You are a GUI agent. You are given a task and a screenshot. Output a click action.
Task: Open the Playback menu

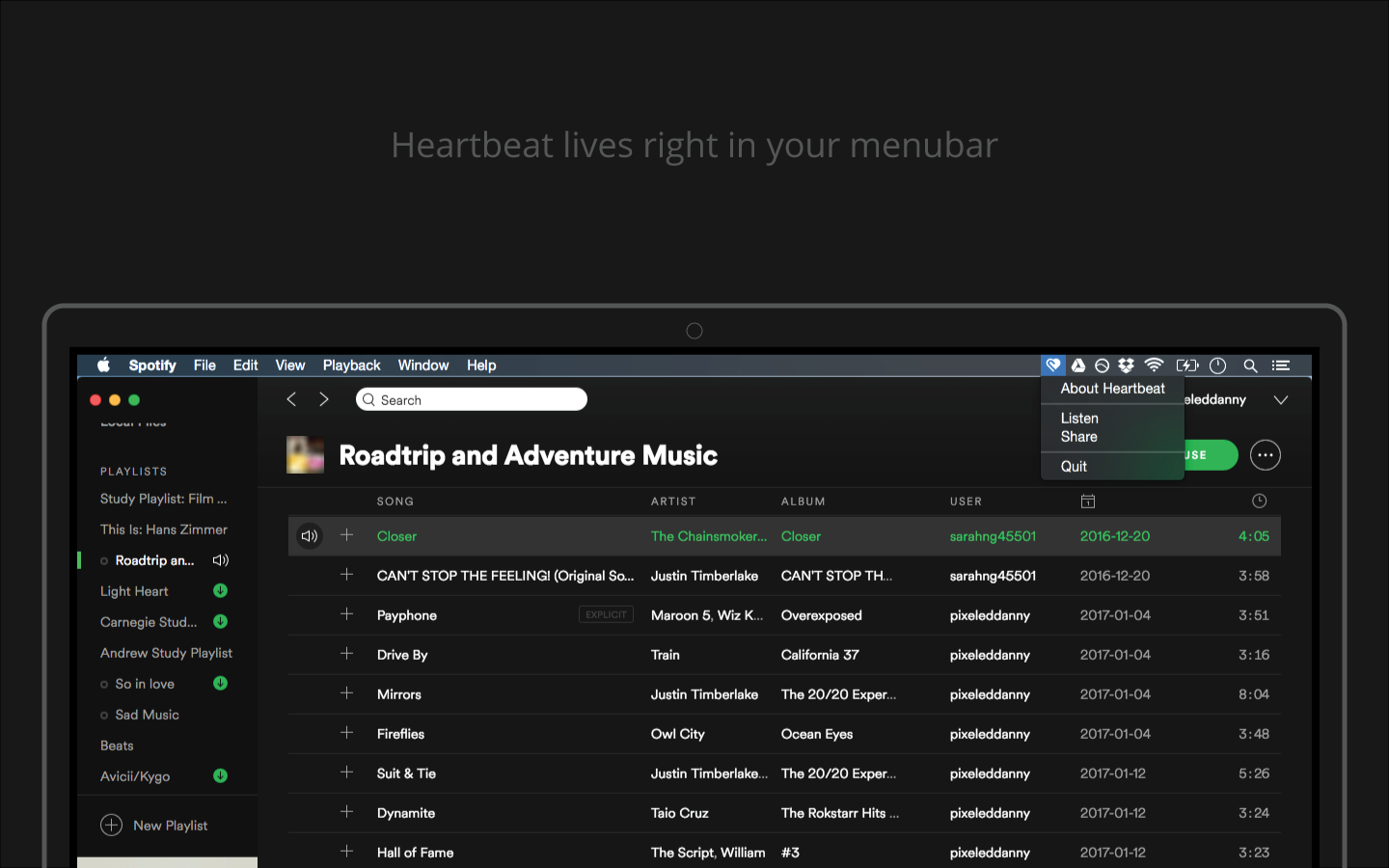351,366
